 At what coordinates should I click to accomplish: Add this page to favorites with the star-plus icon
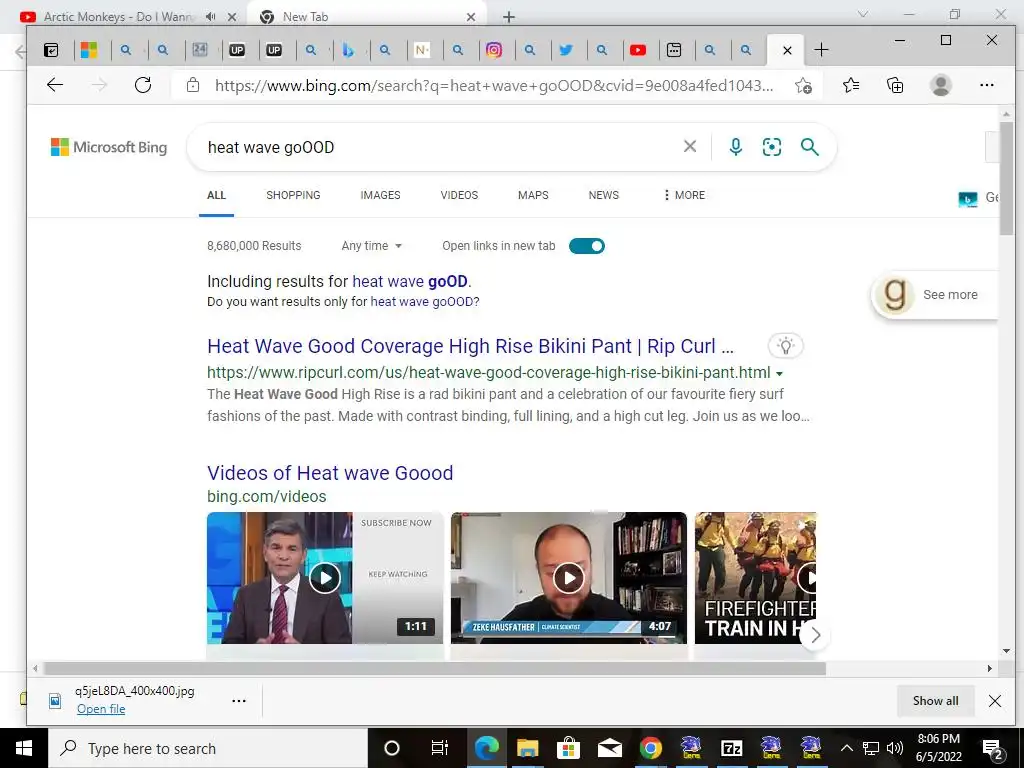coord(803,86)
